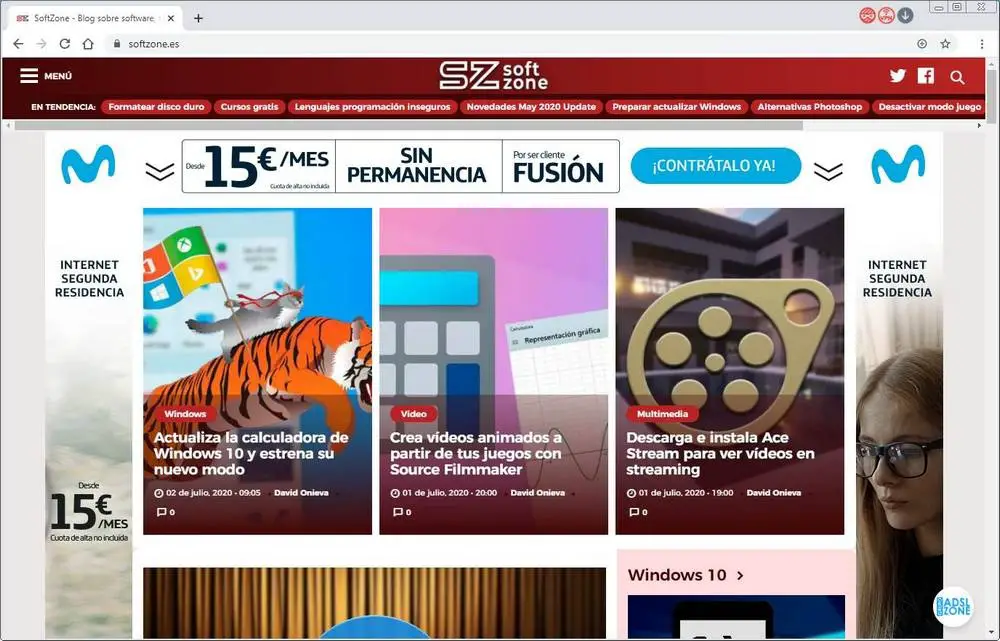Click the right Movistar logo
Screen dimensions: 1000x641
[x=897, y=164]
